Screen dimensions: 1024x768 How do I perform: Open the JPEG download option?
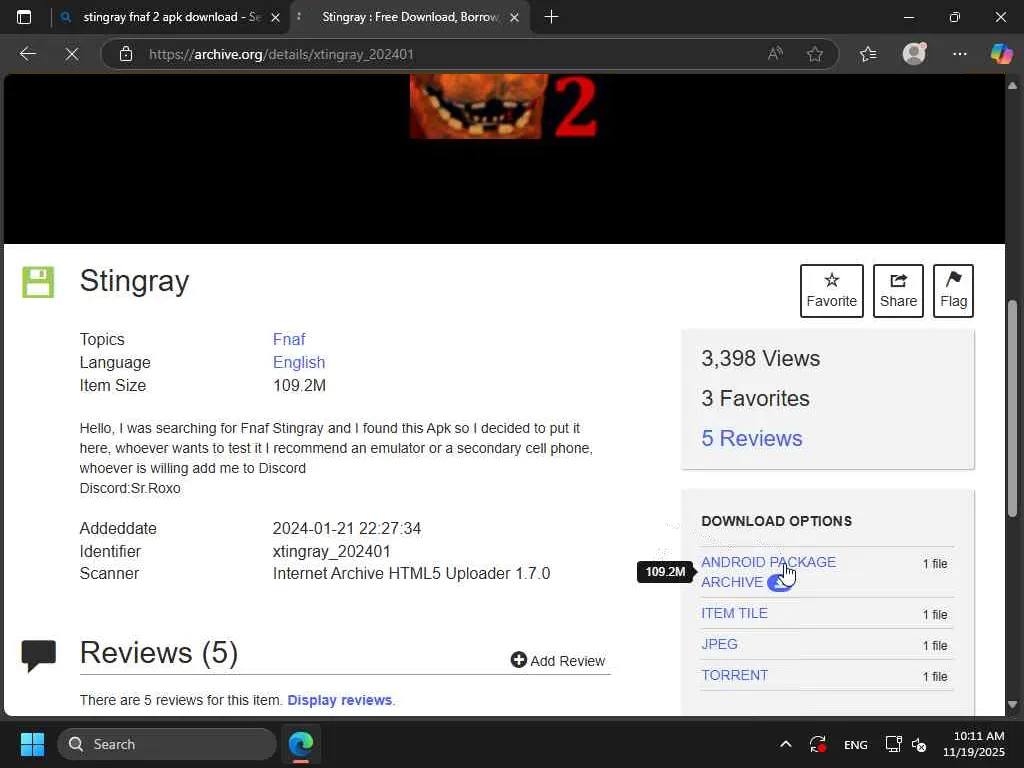pyautogui.click(x=719, y=644)
